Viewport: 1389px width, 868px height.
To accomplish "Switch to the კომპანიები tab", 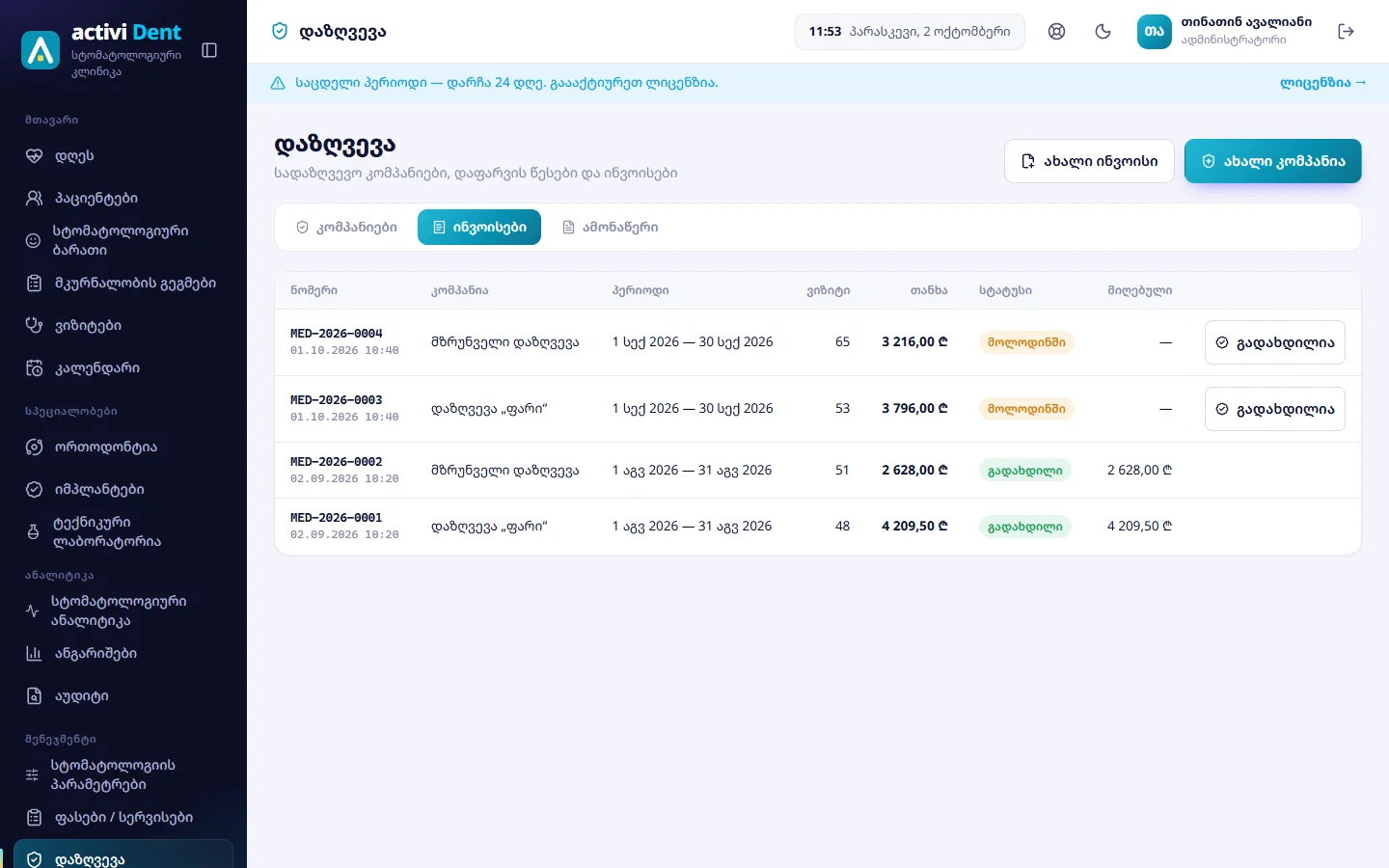I will pyautogui.click(x=346, y=228).
